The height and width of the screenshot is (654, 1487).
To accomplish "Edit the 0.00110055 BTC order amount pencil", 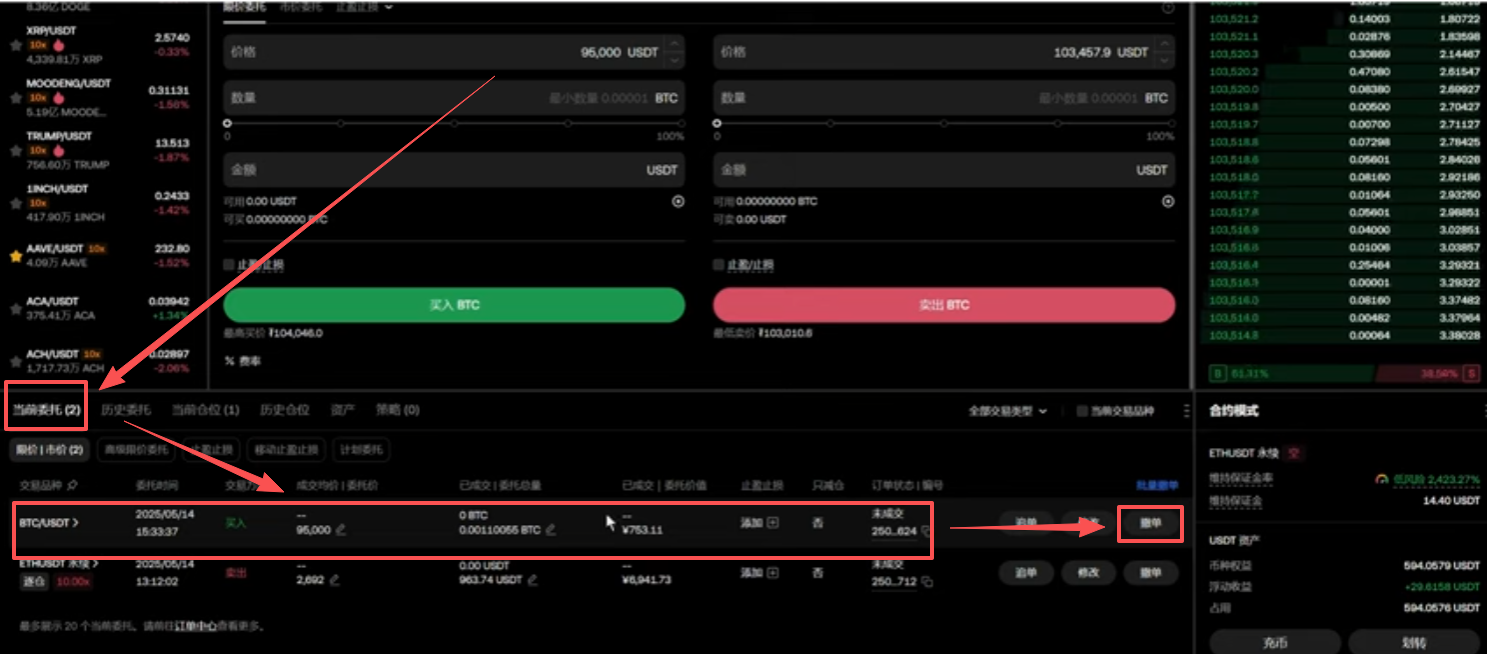I will tap(551, 530).
